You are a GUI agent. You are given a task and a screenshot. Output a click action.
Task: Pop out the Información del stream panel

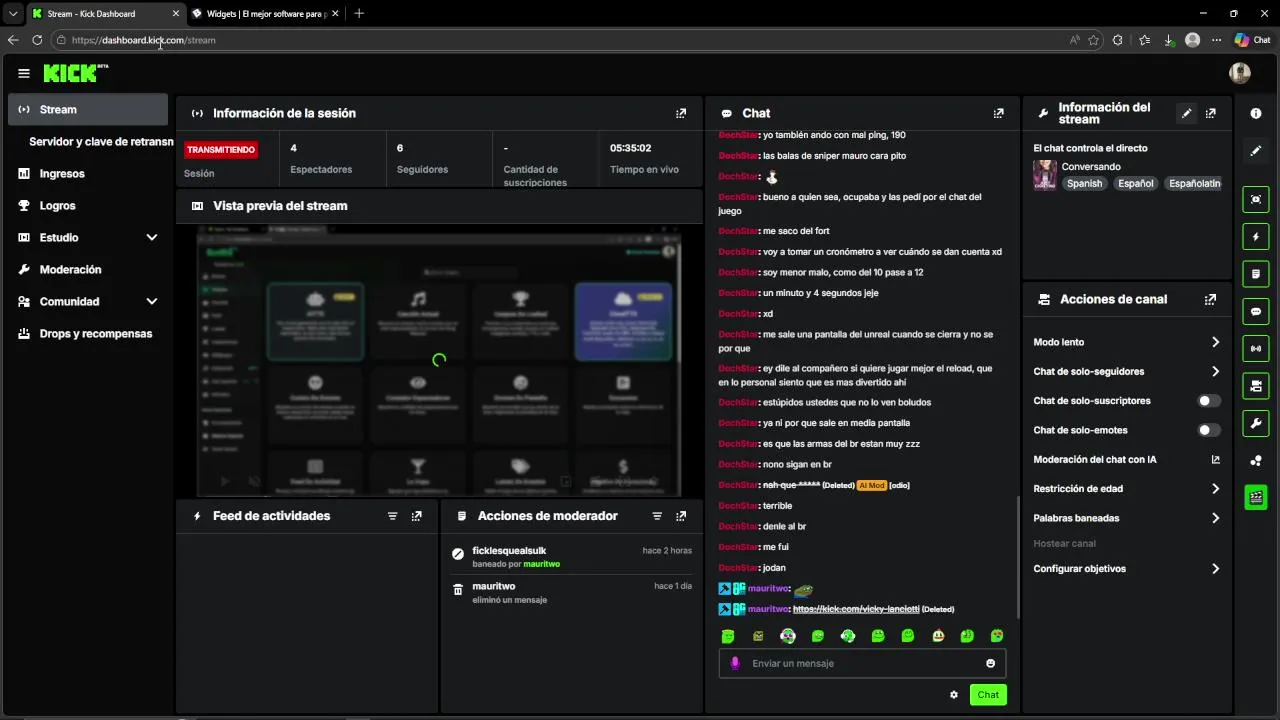pos(1211,114)
